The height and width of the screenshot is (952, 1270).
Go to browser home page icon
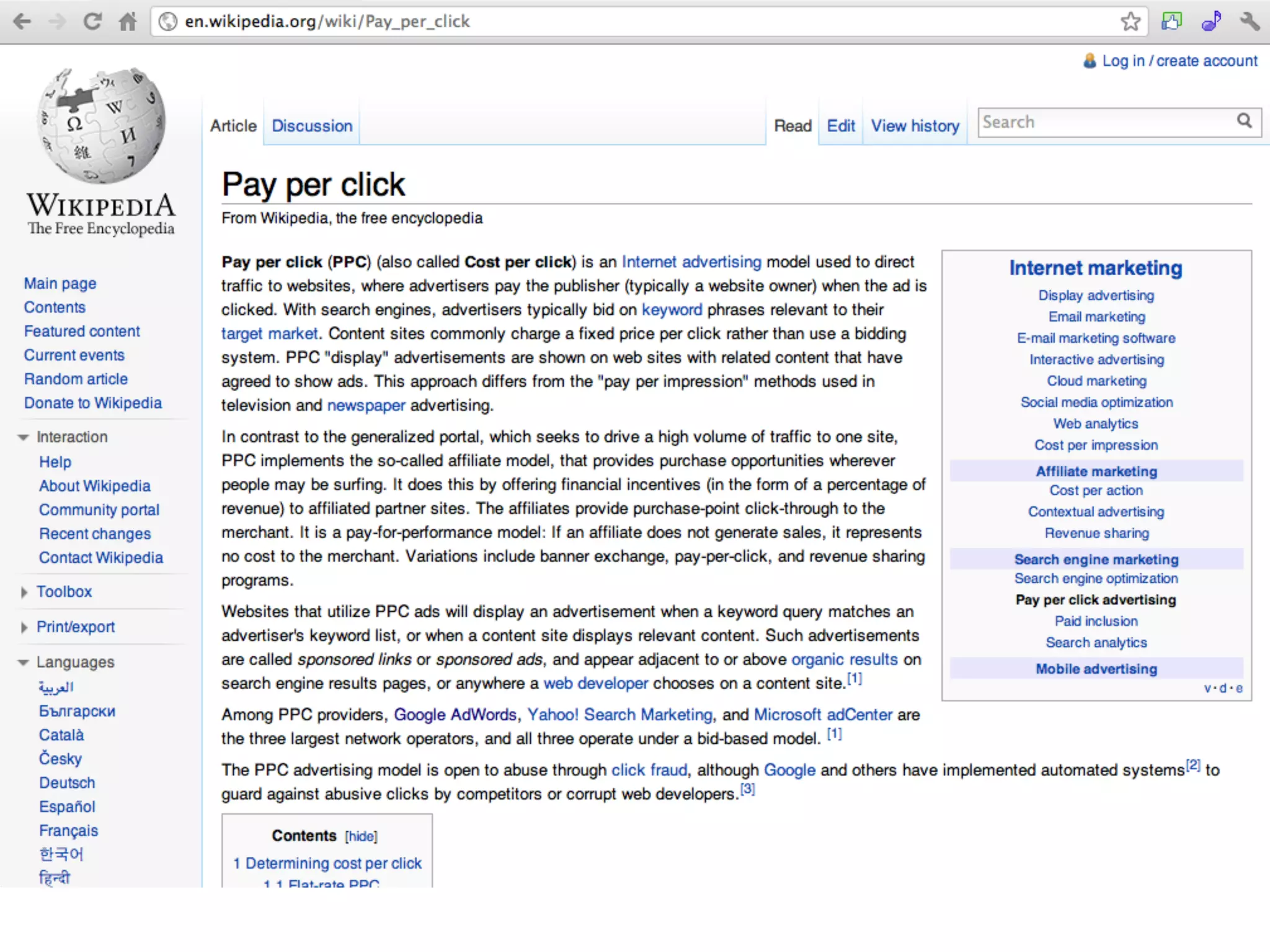point(128,22)
